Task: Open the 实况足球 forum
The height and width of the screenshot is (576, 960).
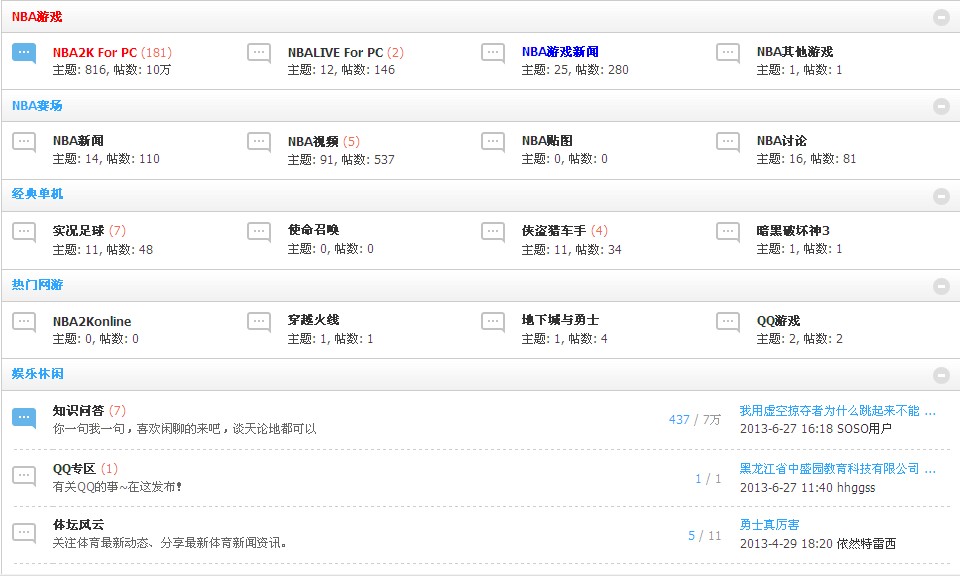Action: pos(78,231)
